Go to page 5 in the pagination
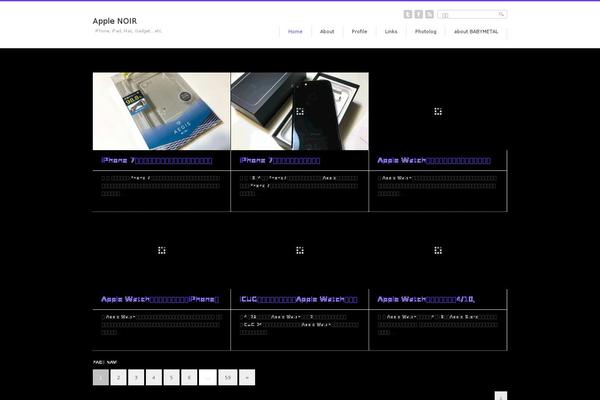The height and width of the screenshot is (400, 600). (171, 377)
